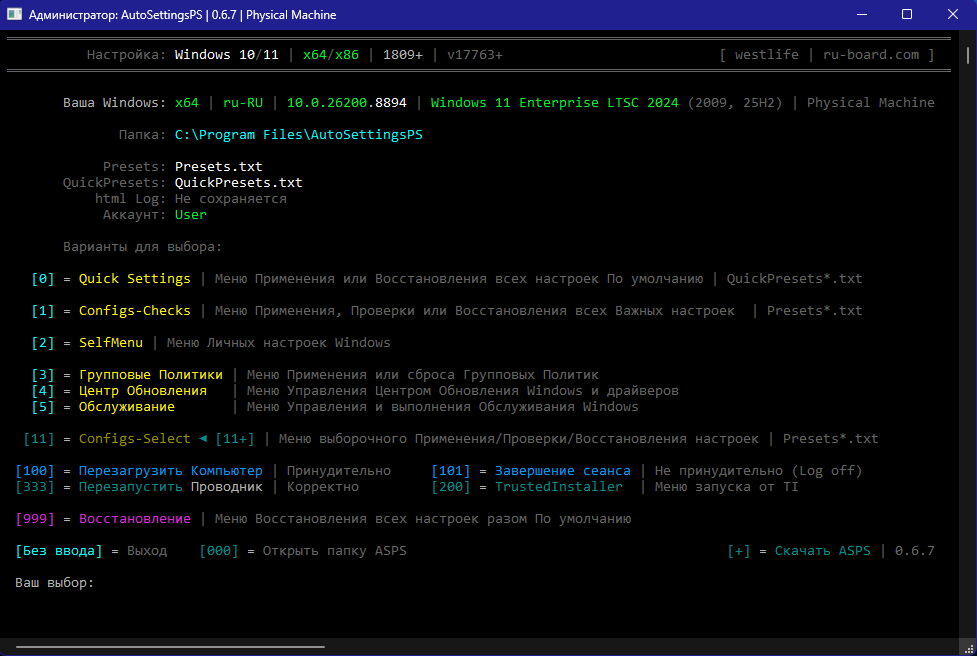This screenshot has width=977, height=656.
Task: Click 'Windows 10/11' in the header line
Action: (x=227, y=54)
